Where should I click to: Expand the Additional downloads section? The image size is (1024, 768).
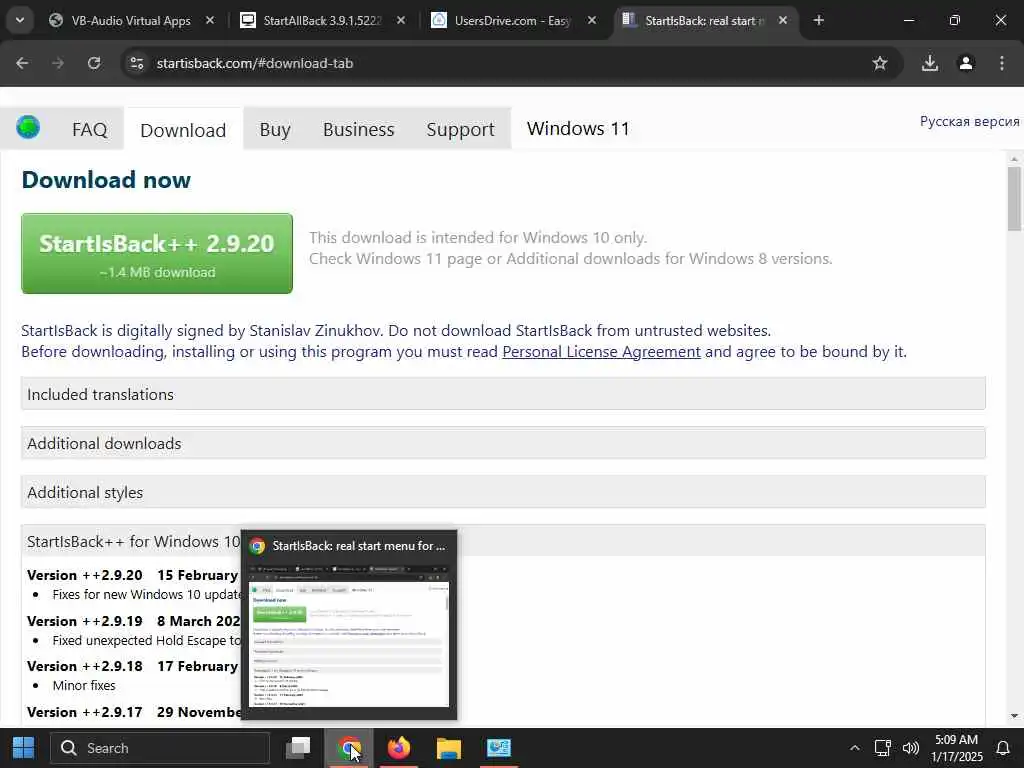pyautogui.click(x=503, y=443)
